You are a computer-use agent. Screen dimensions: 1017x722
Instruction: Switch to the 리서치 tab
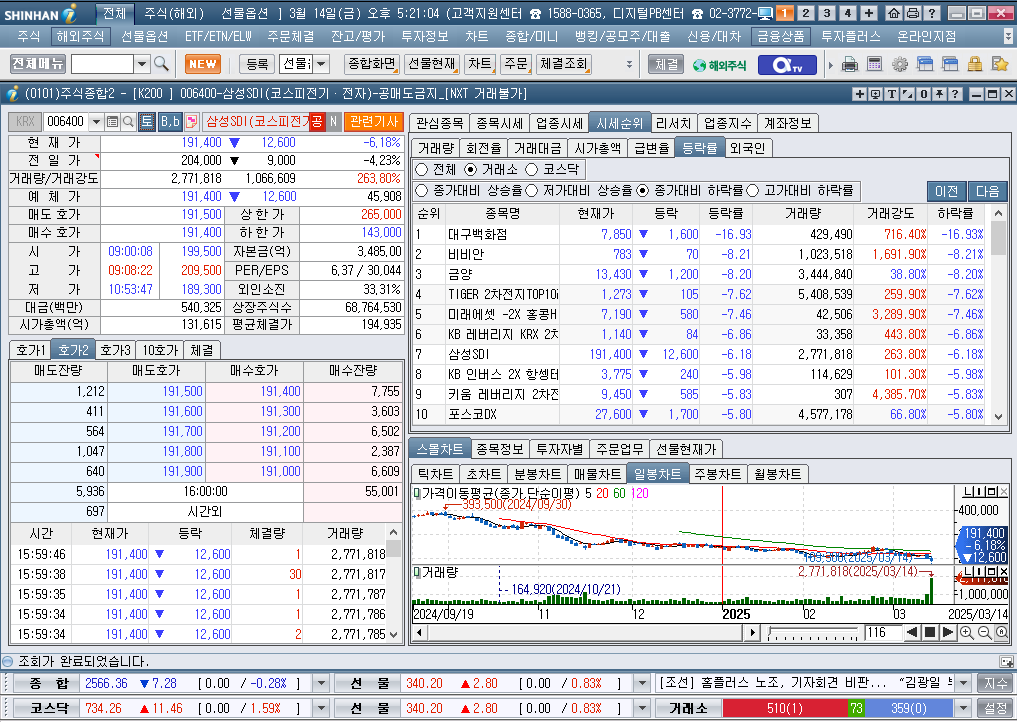674,123
